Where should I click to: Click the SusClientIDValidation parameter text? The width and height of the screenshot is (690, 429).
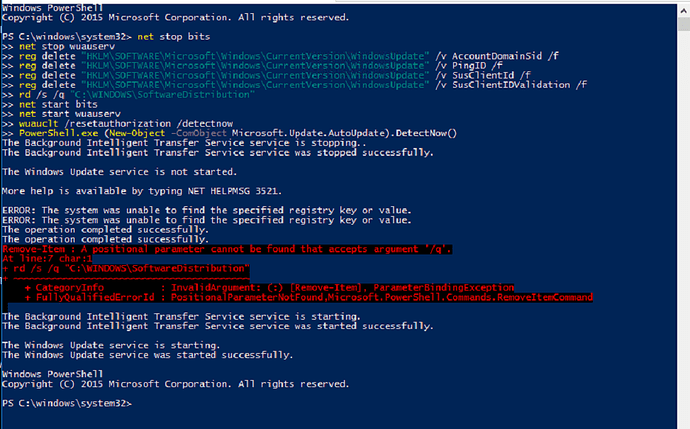[511, 84]
